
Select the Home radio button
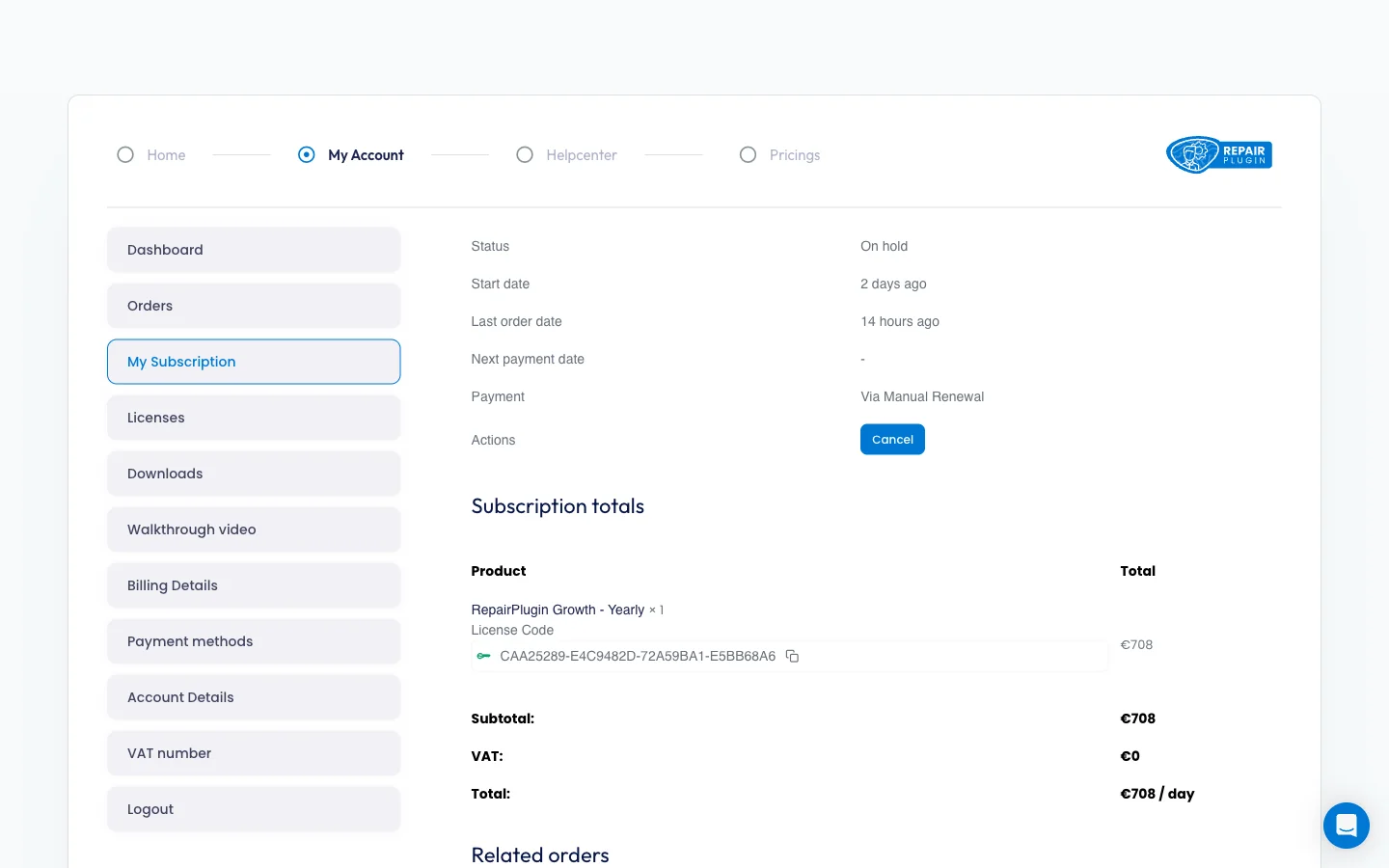point(125,154)
